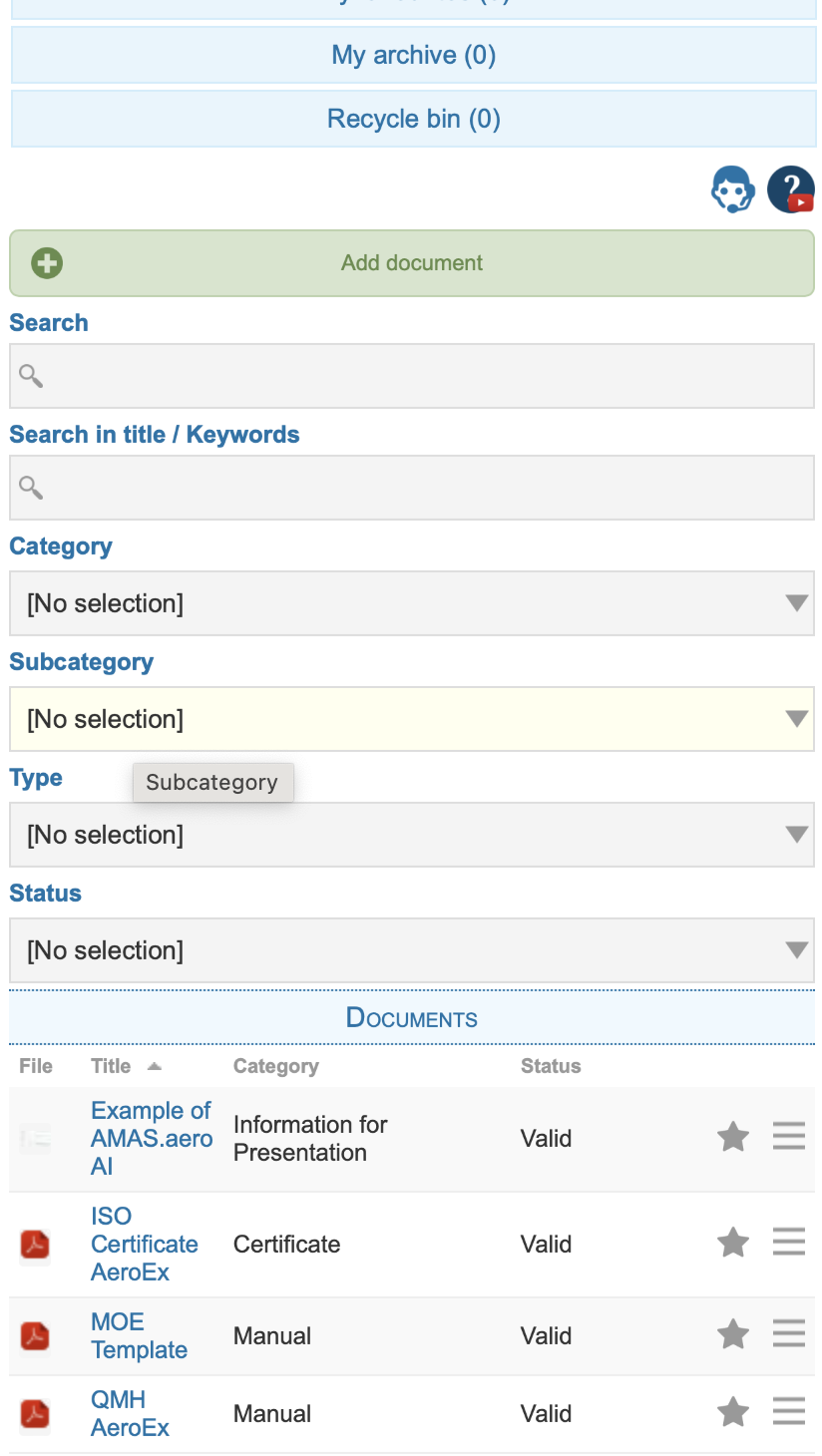Click the PDF icon beside MOE Template
The image size is (822, 1456).
pyautogui.click(x=34, y=1335)
